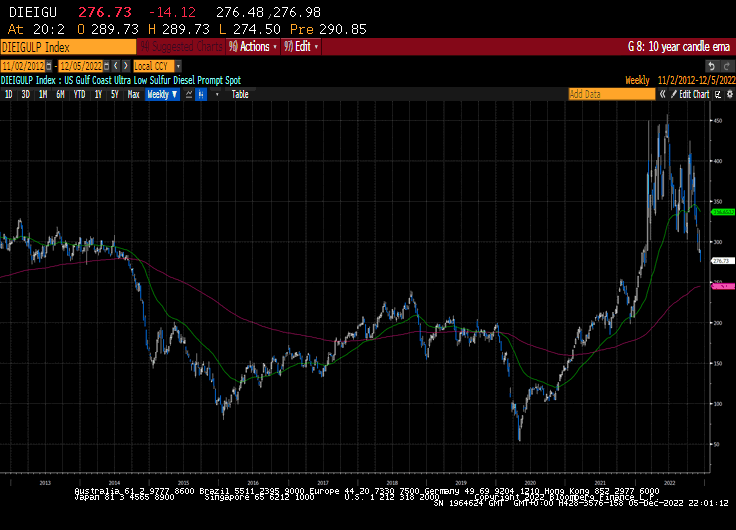
Task: Click the end date 12/05/2022 field
Action: 81,66
